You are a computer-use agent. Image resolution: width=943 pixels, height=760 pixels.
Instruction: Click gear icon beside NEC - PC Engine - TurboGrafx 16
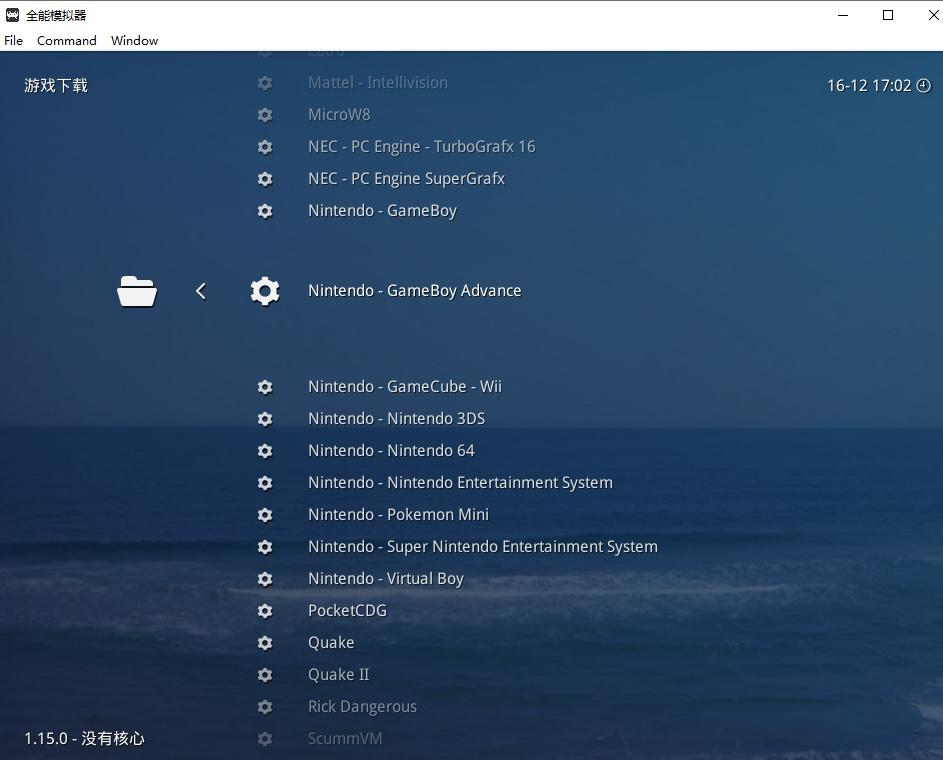265,147
